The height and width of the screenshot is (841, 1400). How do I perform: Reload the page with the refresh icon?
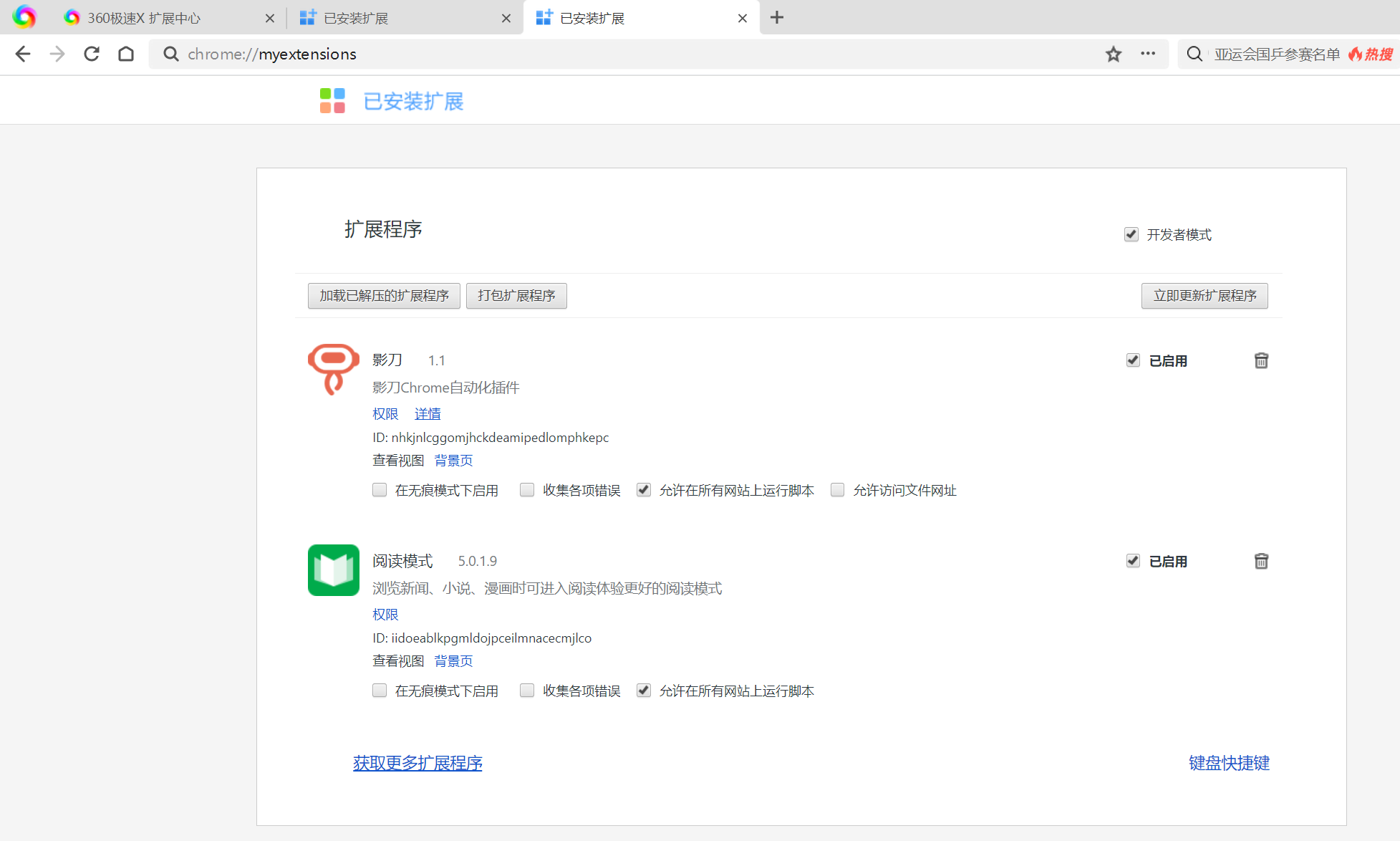92,54
